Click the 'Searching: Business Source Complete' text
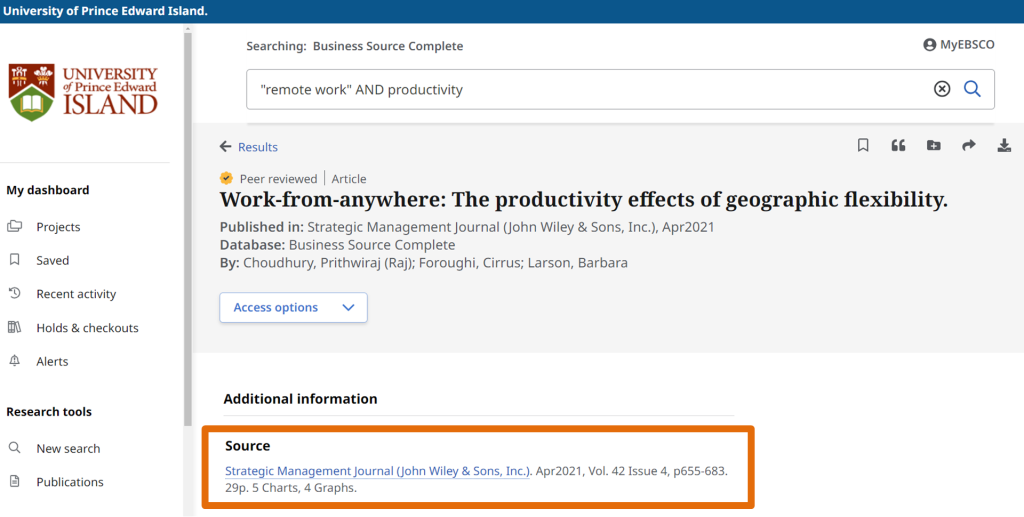Screen dimensions: 1024x517 (x=355, y=46)
